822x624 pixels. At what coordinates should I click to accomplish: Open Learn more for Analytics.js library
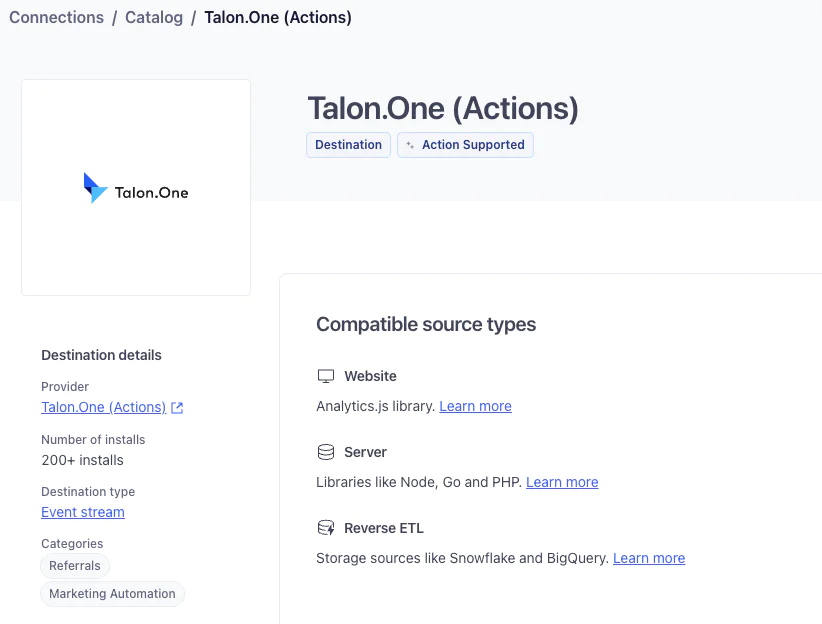click(475, 406)
